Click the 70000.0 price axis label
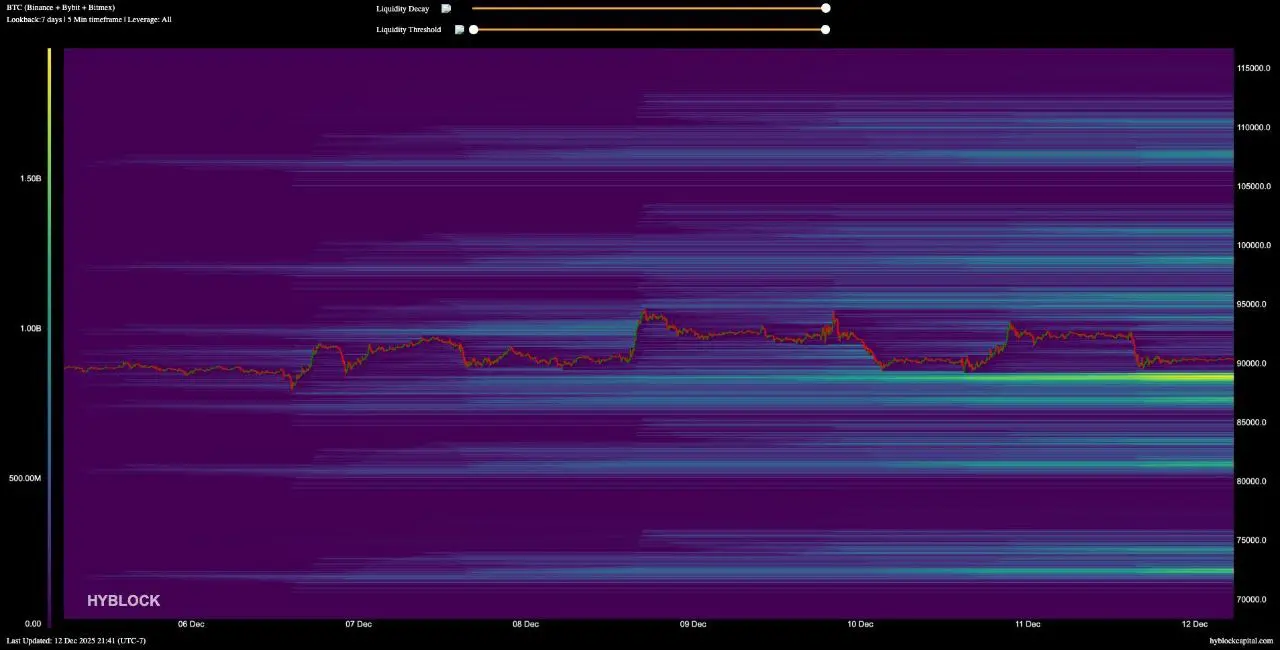This screenshot has width=1280, height=650. 1251,599
